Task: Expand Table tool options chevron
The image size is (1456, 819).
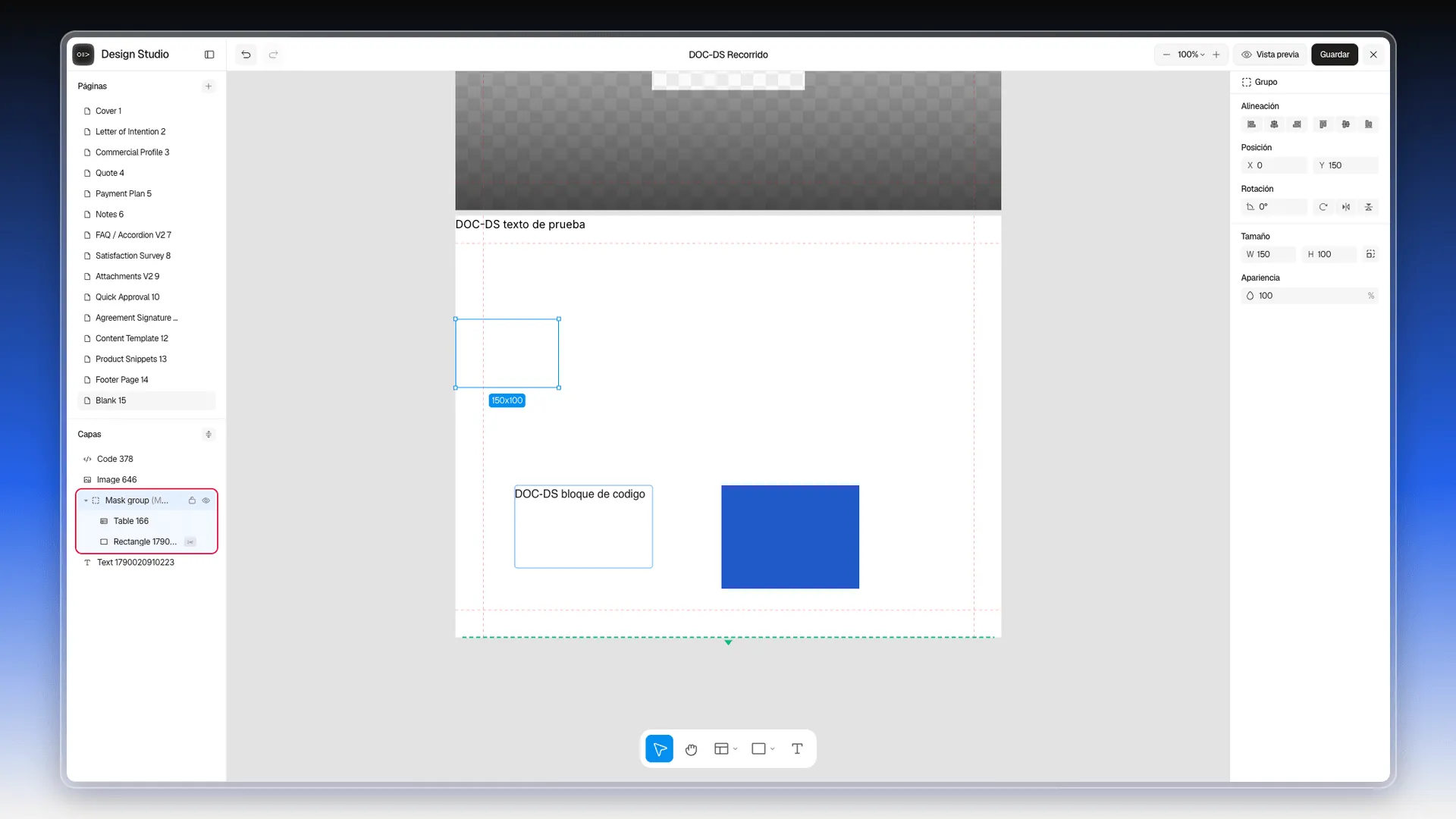Action: (x=736, y=749)
